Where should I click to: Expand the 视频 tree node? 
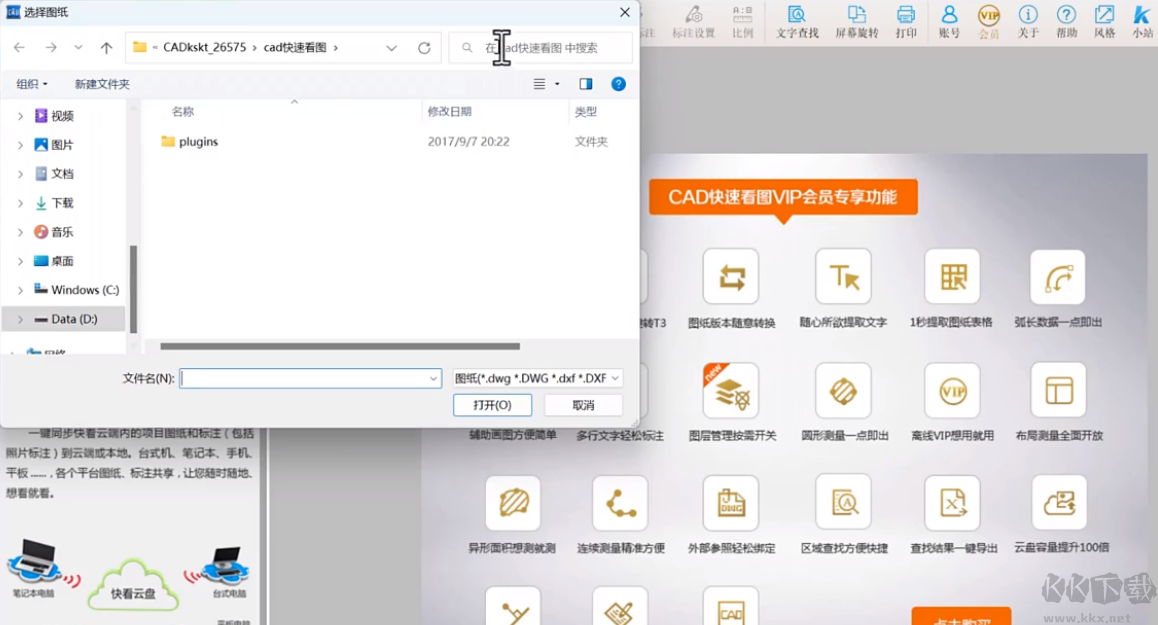[x=20, y=116]
